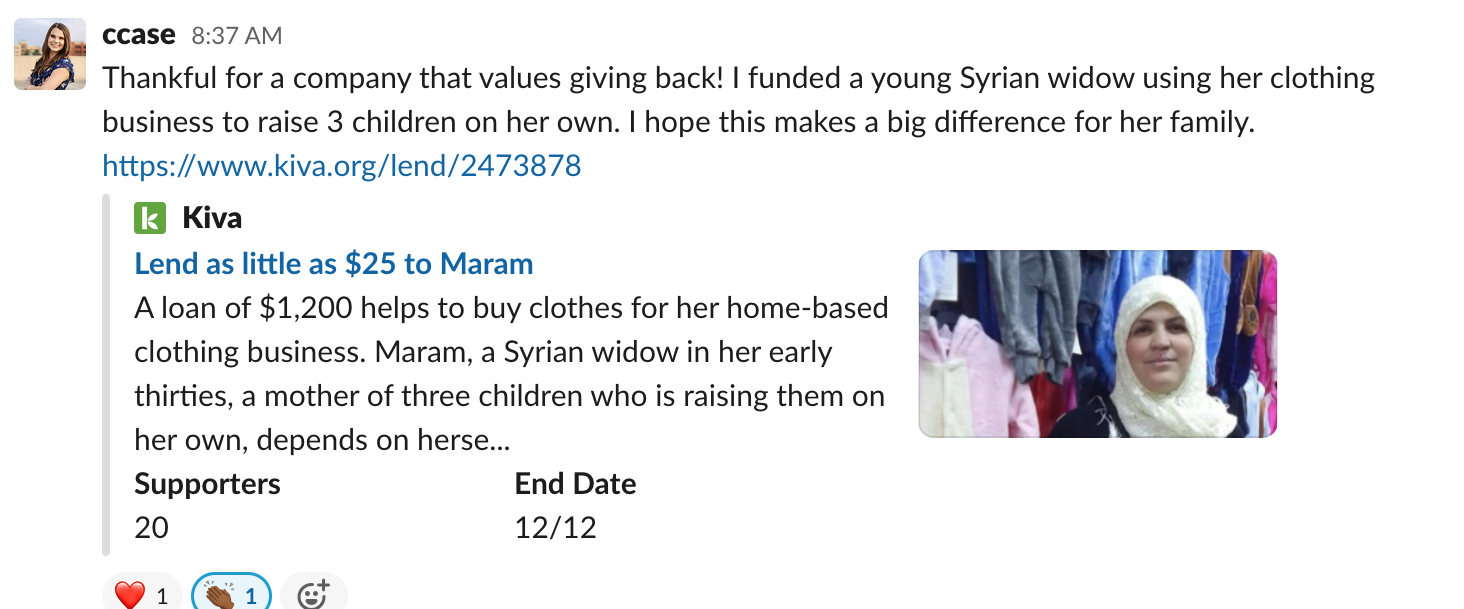Click the red heart emoji
The height and width of the screenshot is (609, 1464).
pyautogui.click(x=130, y=596)
